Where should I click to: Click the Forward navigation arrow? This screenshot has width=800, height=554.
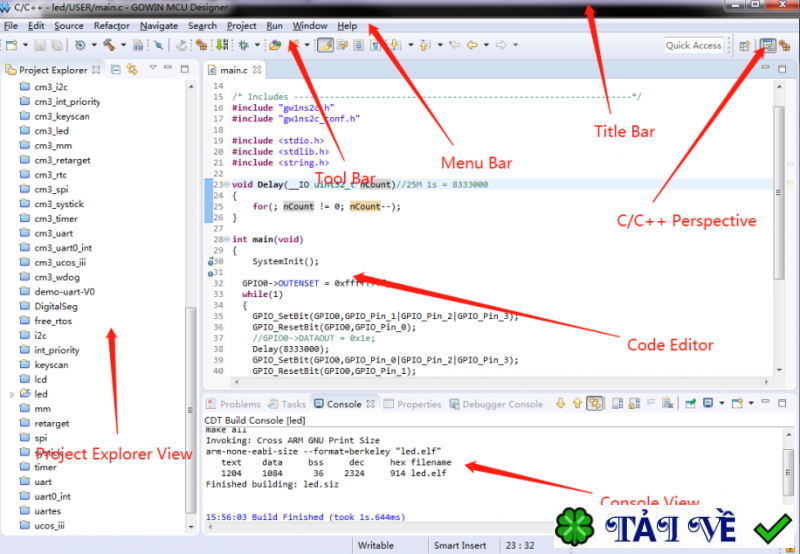click(x=501, y=45)
